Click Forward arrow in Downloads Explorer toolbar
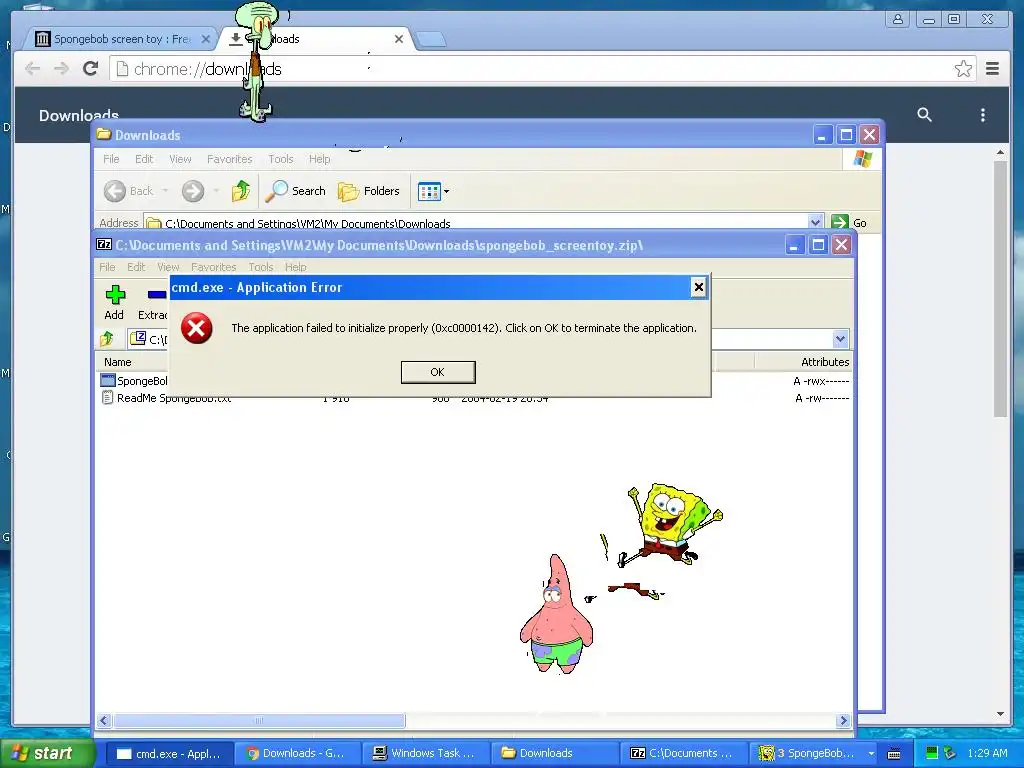This screenshot has width=1024, height=768. (x=193, y=191)
